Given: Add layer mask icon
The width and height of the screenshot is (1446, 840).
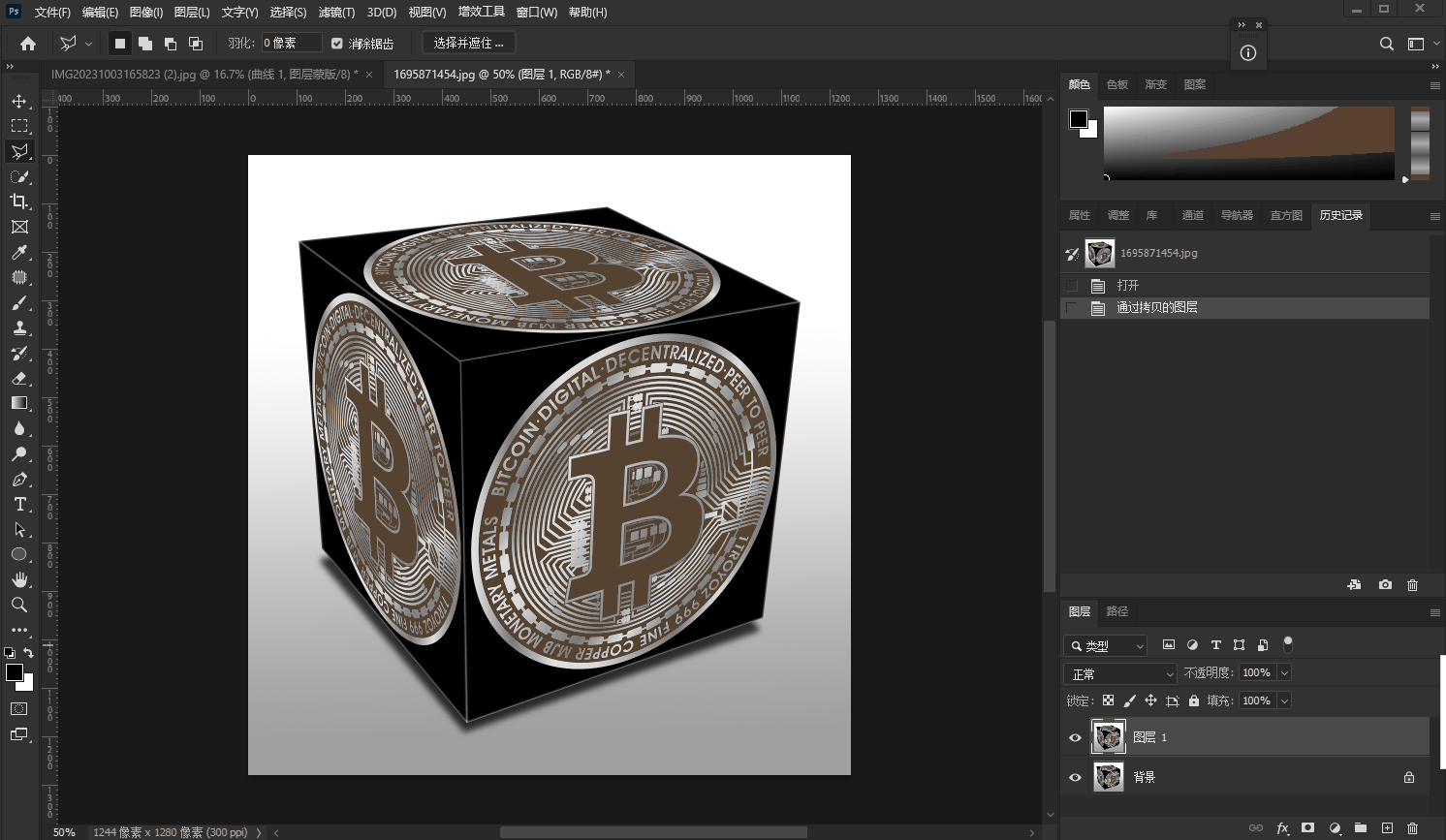Looking at the screenshot, I should (1307, 827).
